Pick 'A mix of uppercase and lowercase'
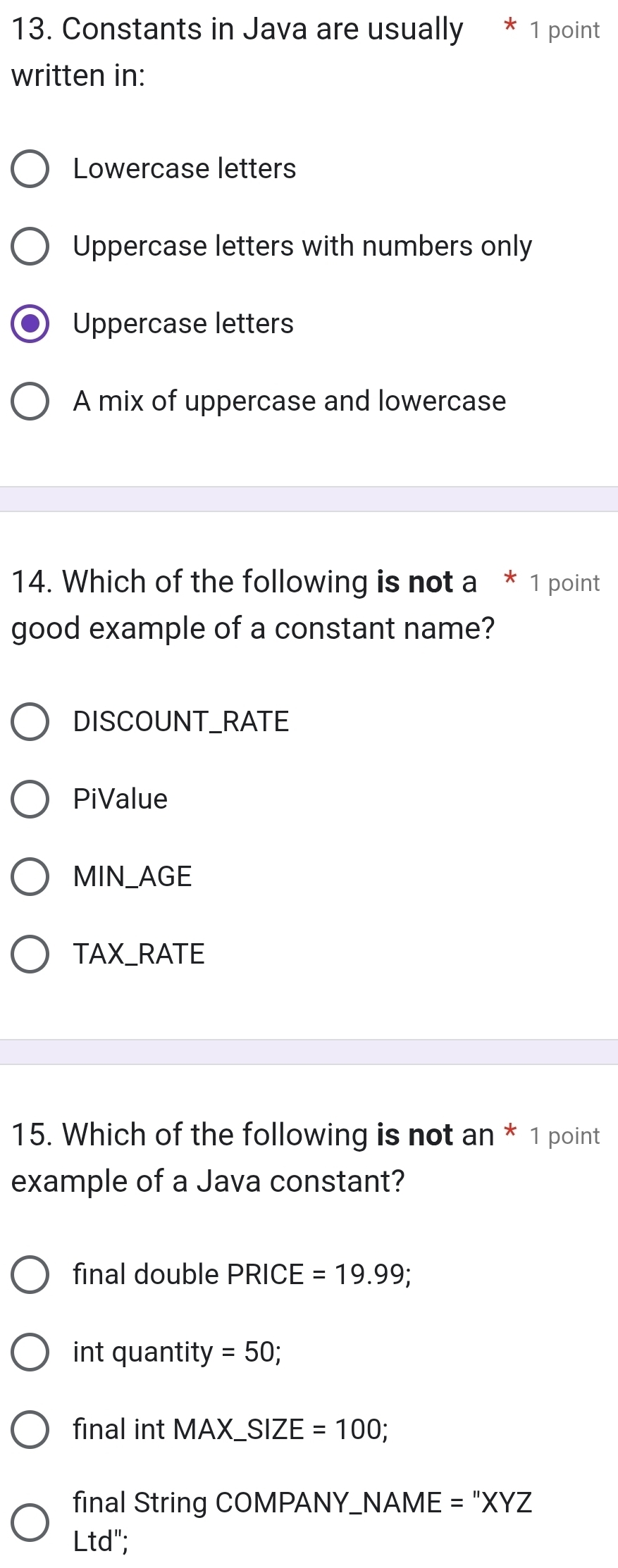 point(30,402)
